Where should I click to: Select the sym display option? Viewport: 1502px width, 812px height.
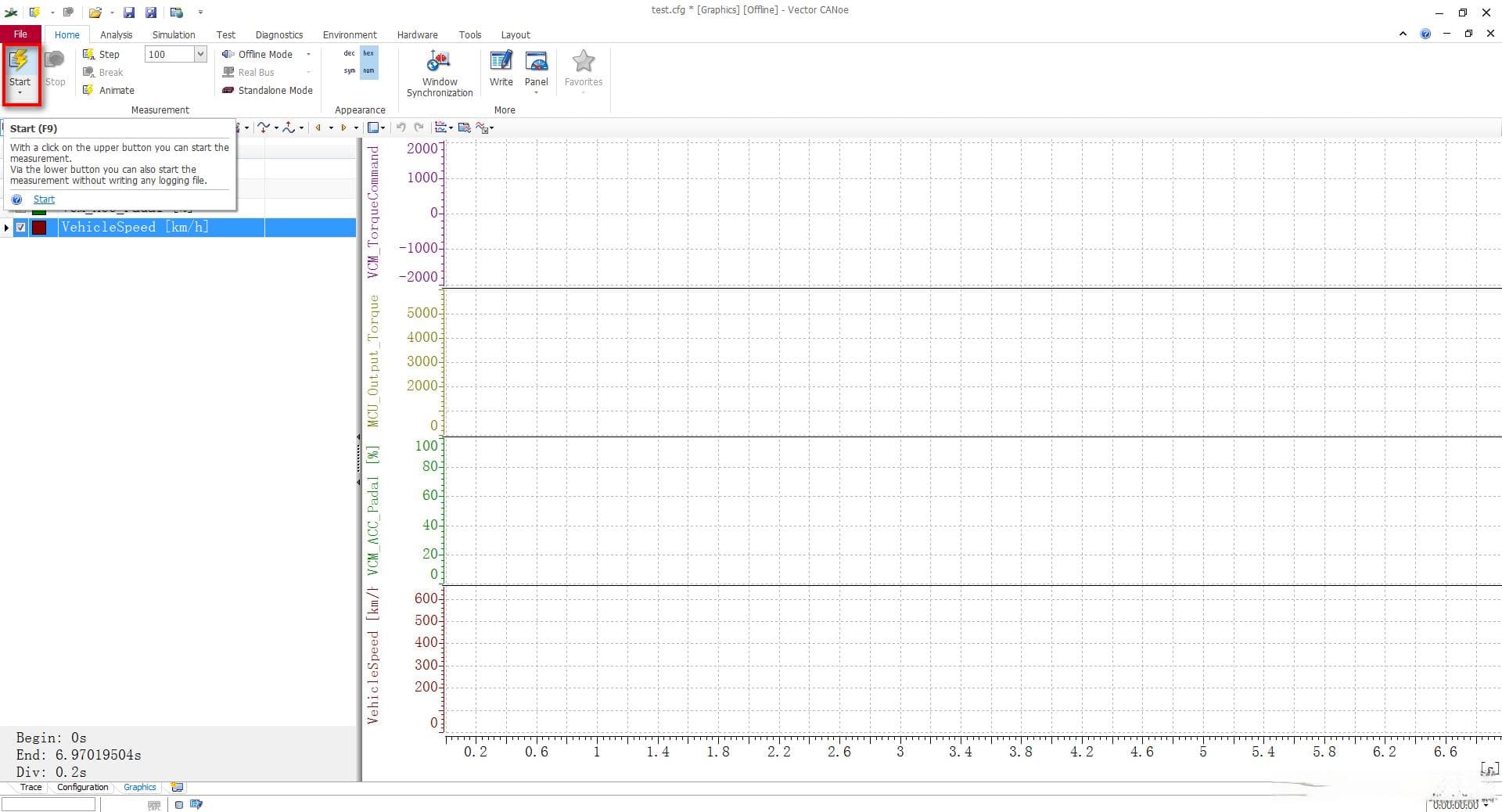click(x=349, y=70)
